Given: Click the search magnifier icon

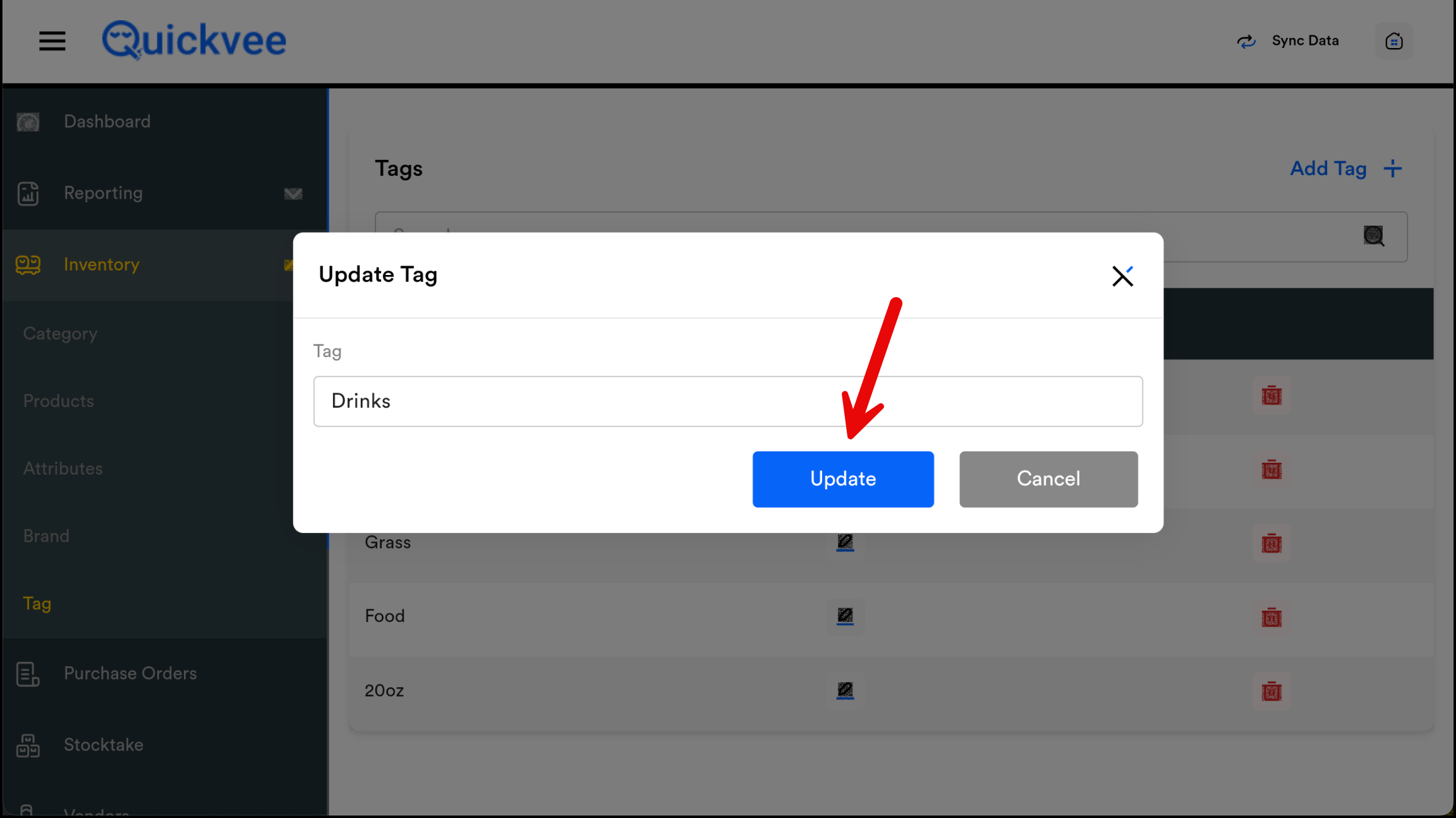Looking at the screenshot, I should [x=1373, y=236].
